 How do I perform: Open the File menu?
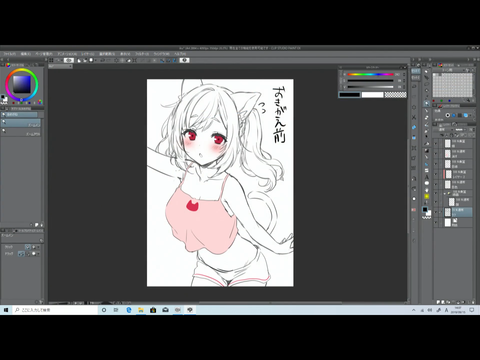coord(9,54)
